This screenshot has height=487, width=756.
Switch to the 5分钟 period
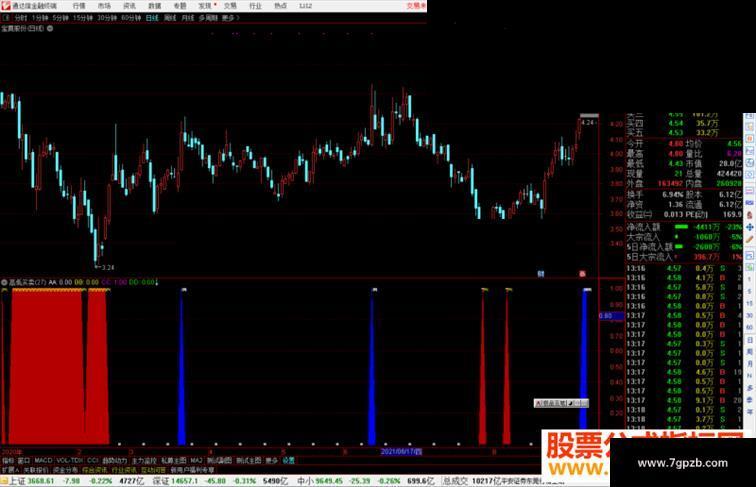click(61, 18)
